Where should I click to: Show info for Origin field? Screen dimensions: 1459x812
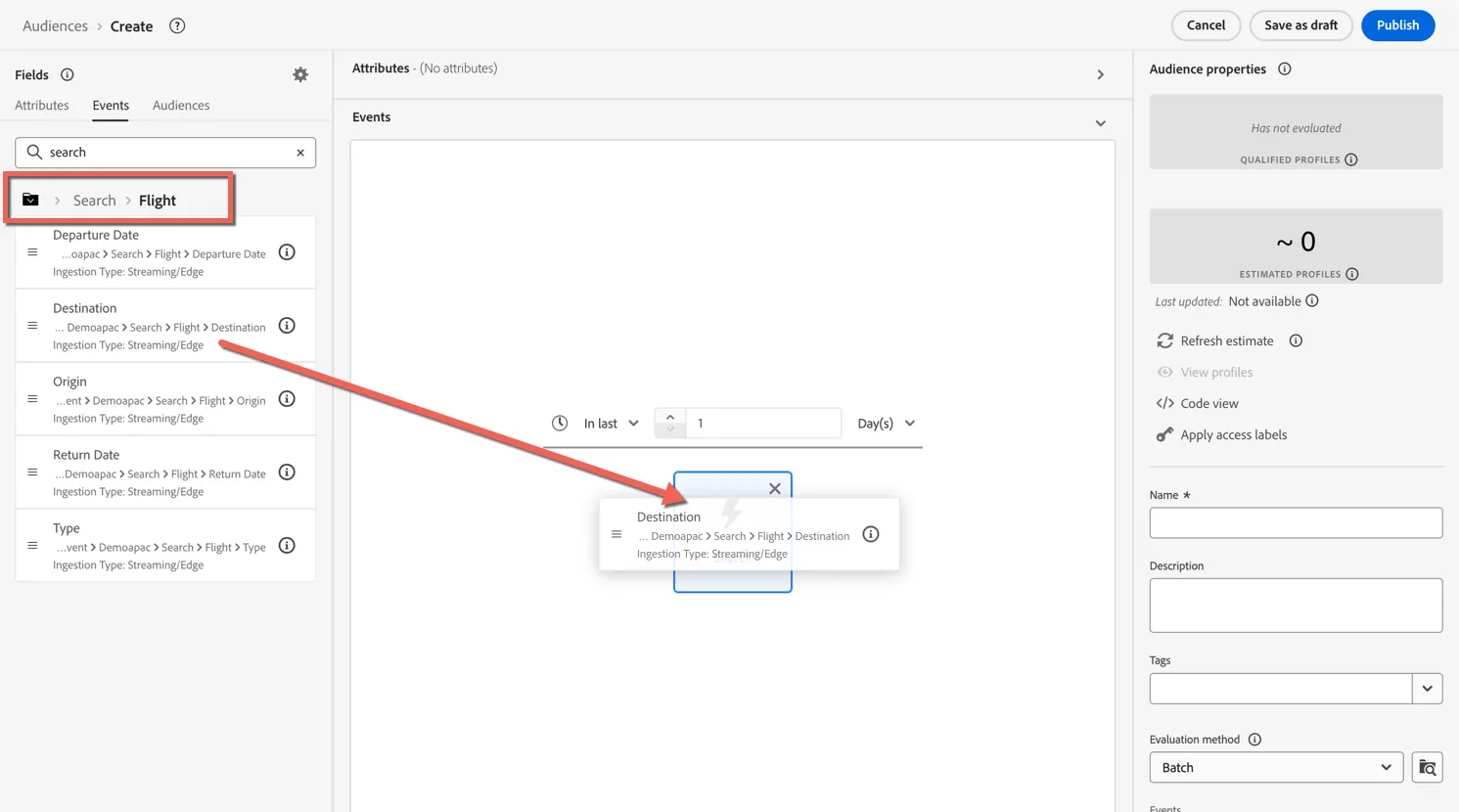(x=287, y=399)
